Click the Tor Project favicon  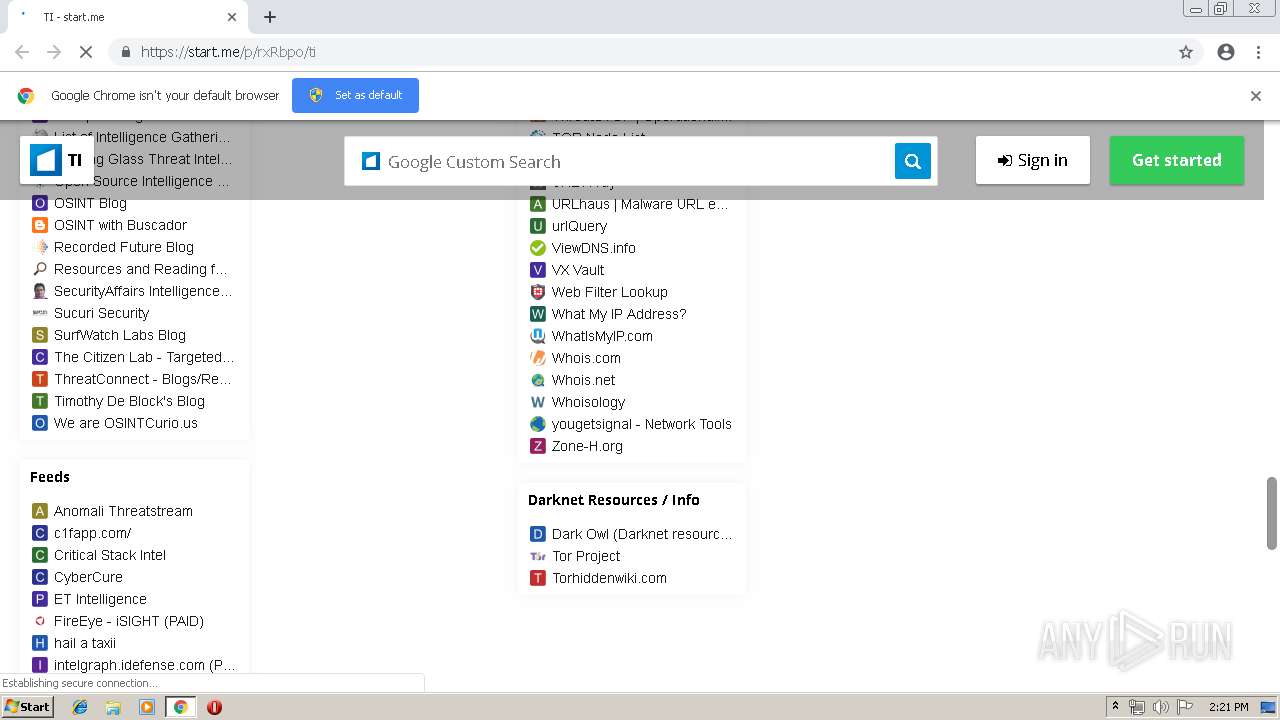(538, 556)
